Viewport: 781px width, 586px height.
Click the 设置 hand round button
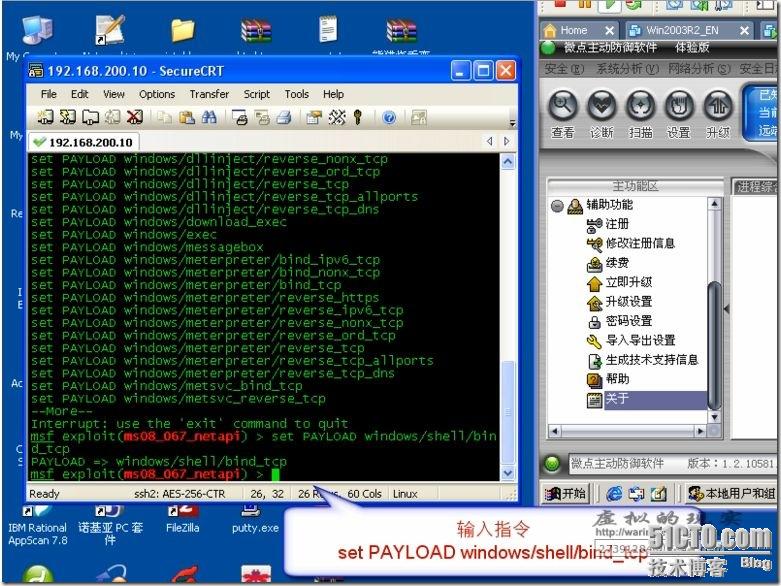pos(679,106)
